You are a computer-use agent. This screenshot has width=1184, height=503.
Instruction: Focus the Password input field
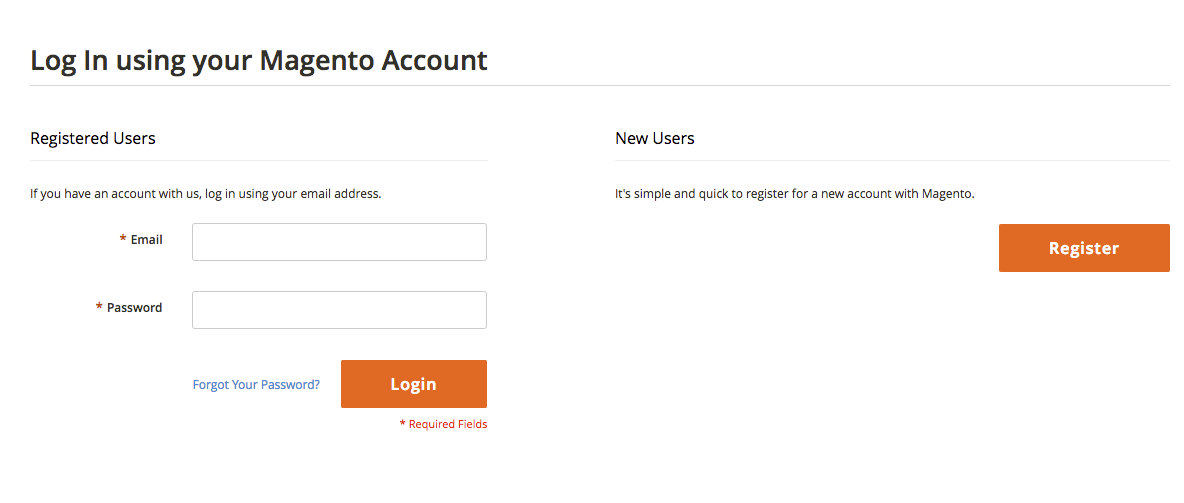point(339,310)
